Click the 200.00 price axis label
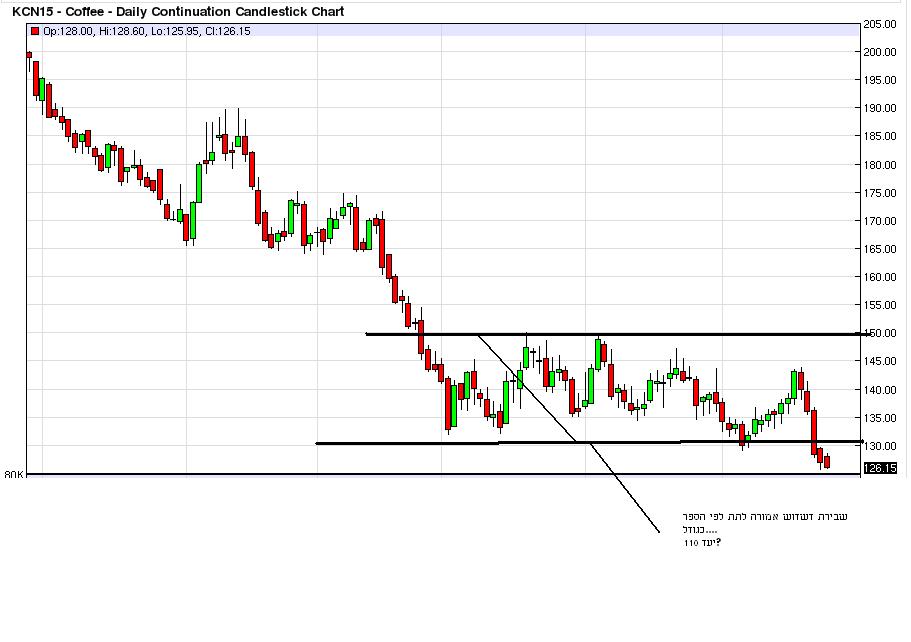This screenshot has height=642, width=911. pyautogui.click(x=880, y=52)
